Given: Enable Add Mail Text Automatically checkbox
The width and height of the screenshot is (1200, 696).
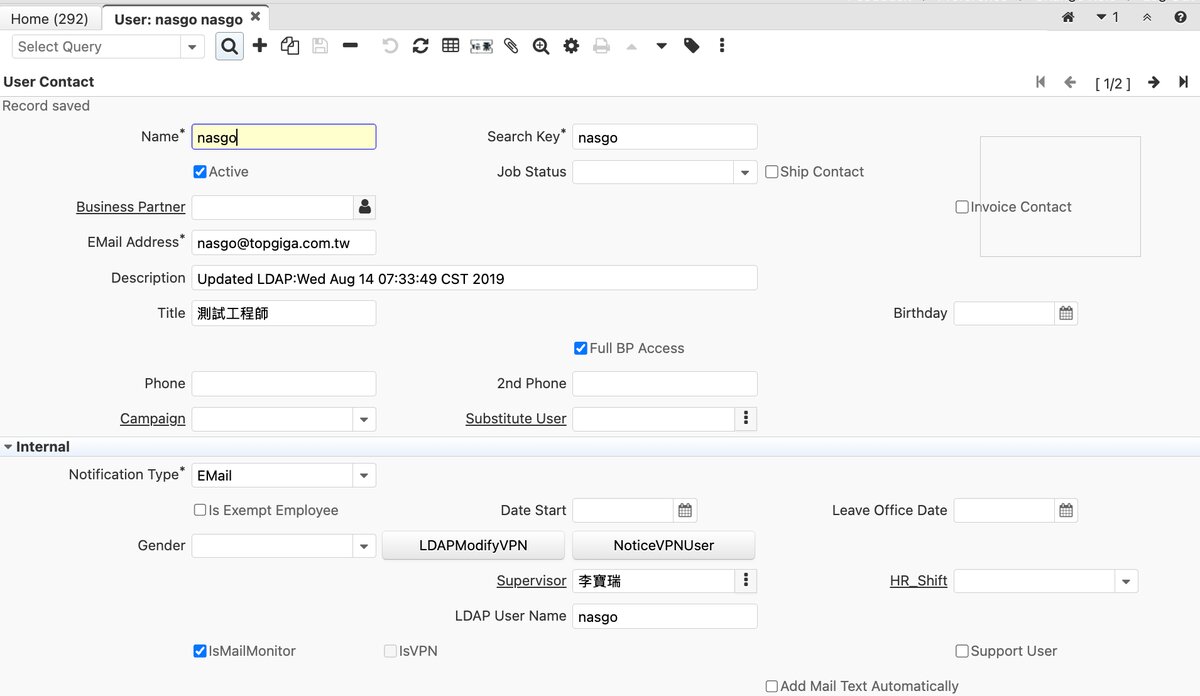Looking at the screenshot, I should (772, 686).
